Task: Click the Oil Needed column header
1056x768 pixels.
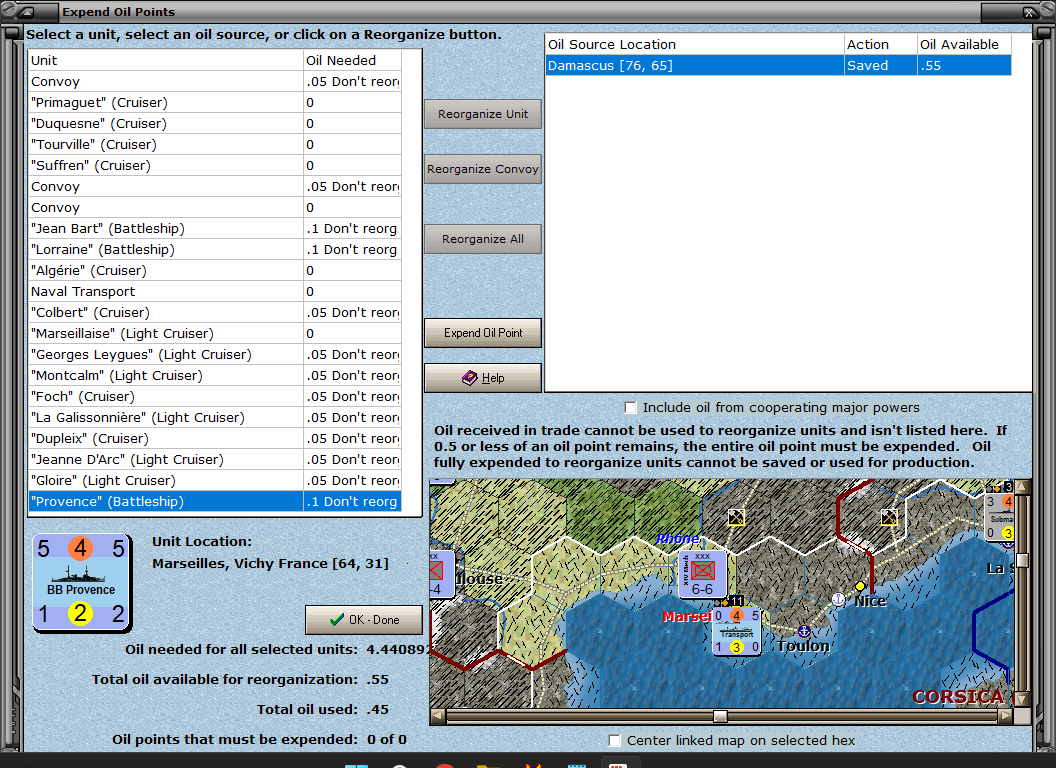Action: coord(352,60)
